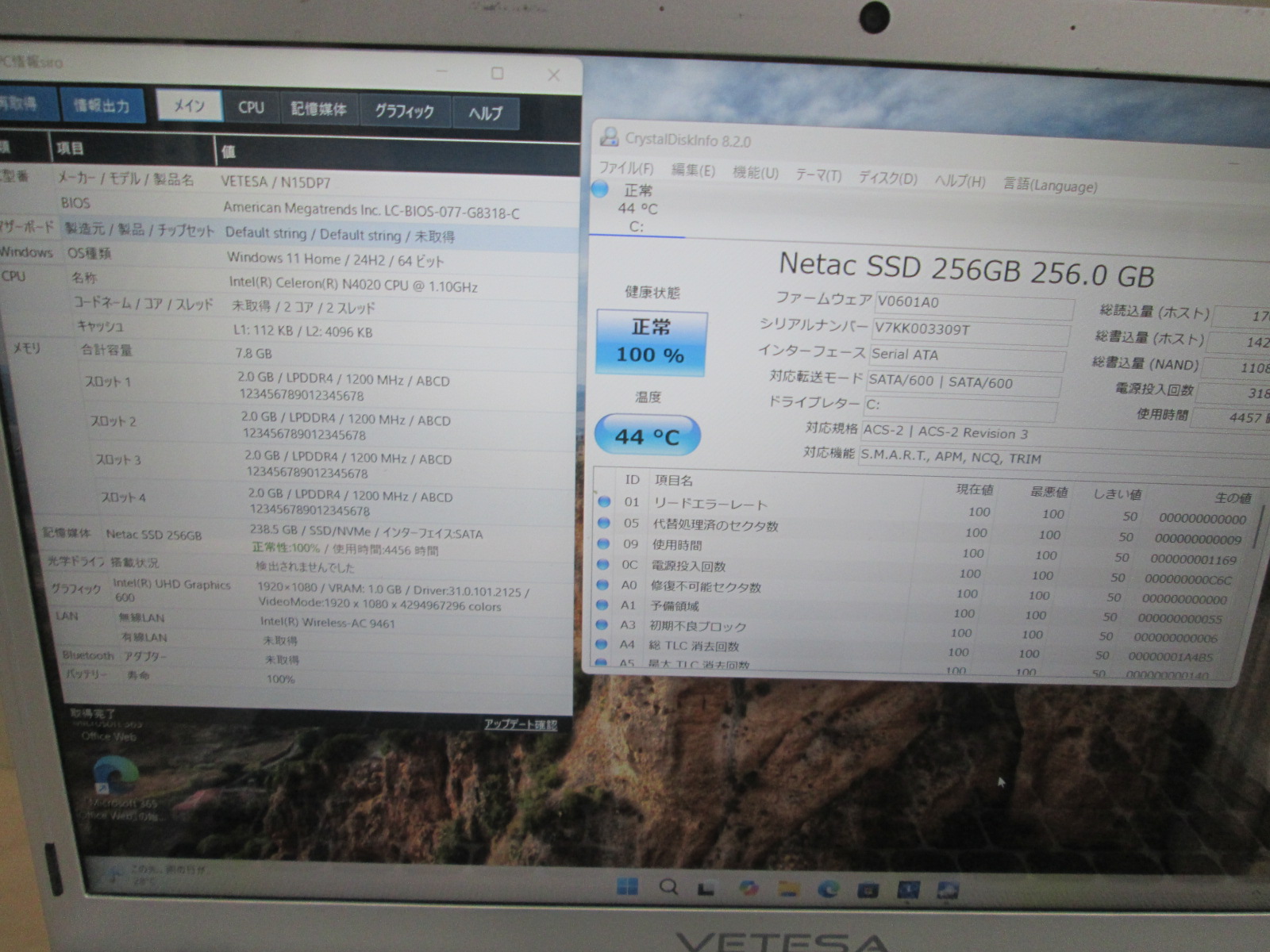Open the ディスク(D) menu
This screenshot has height=952, width=1270.
click(887, 178)
